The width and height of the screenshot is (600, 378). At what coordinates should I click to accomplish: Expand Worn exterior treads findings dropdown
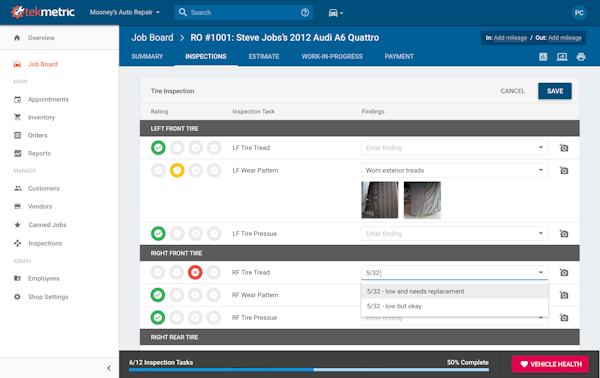pyautogui.click(x=541, y=170)
